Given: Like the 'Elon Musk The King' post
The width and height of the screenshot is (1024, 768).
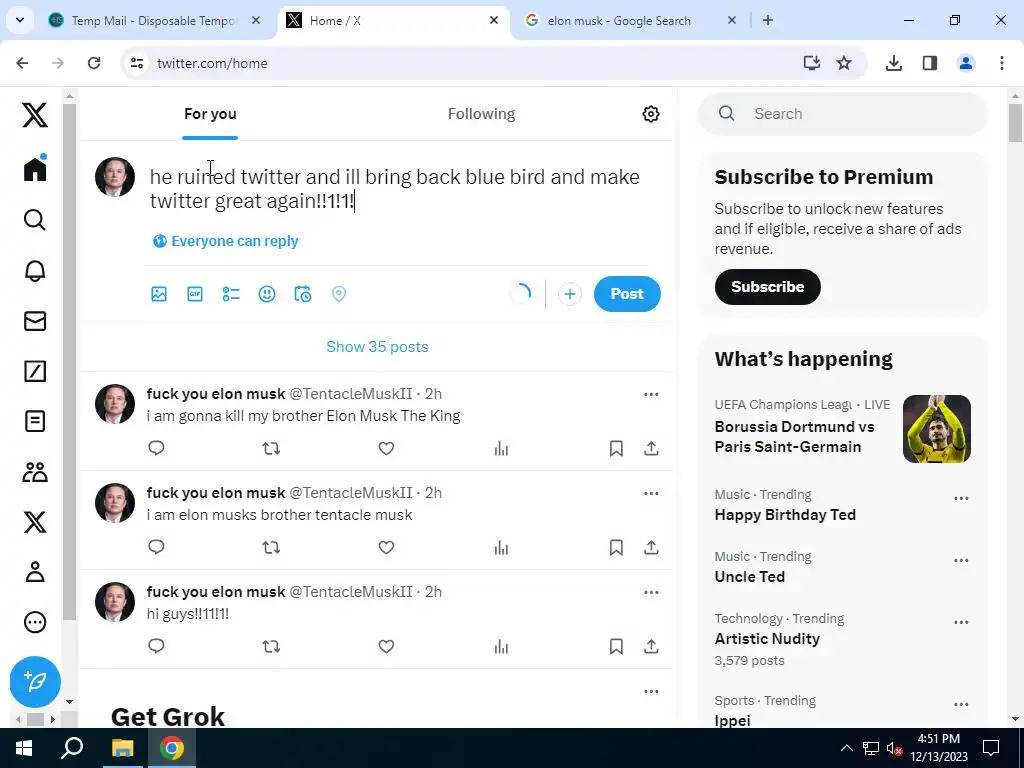Looking at the screenshot, I should tap(386, 448).
